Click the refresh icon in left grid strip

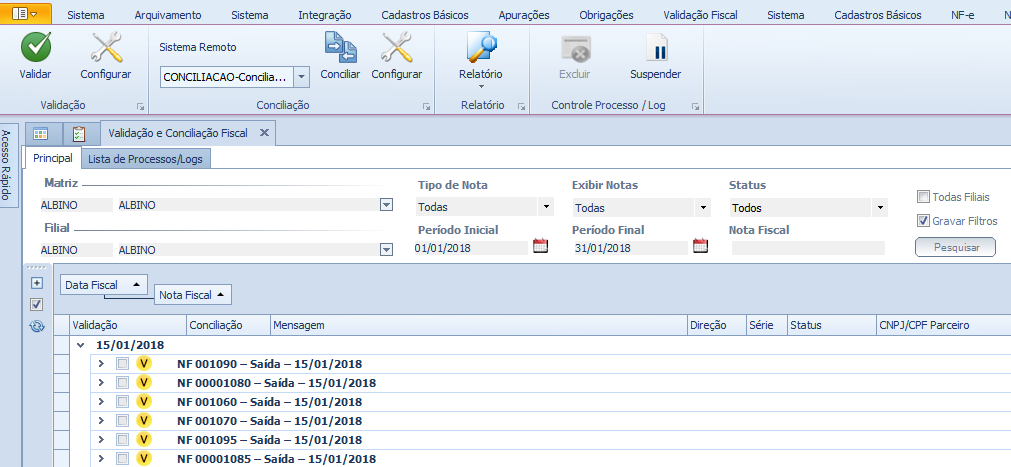click(x=37, y=325)
